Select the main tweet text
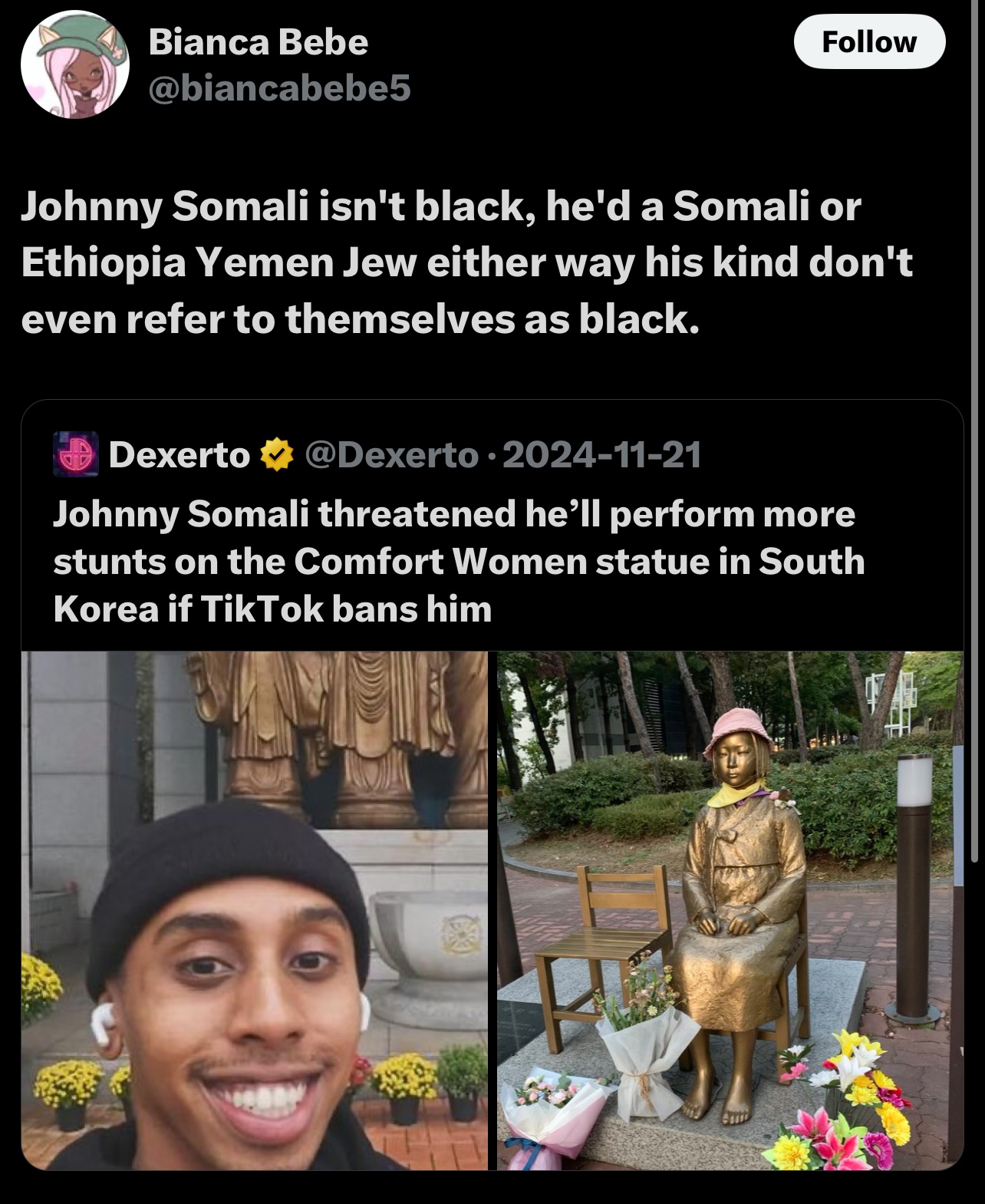The image size is (985, 1204). point(466,263)
